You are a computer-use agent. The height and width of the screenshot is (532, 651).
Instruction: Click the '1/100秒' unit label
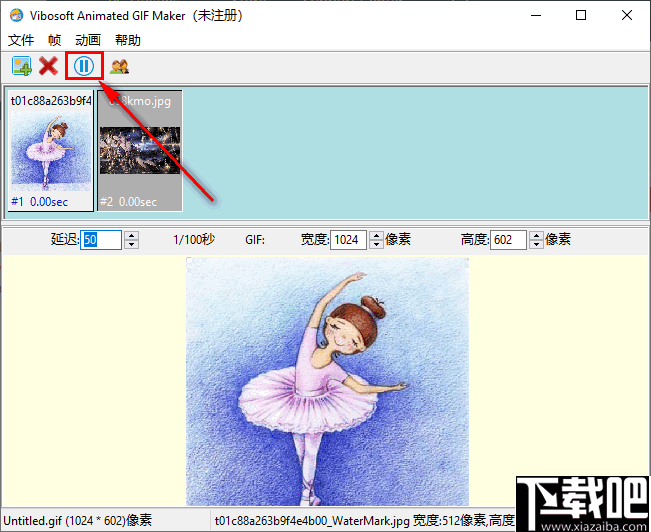click(194, 240)
